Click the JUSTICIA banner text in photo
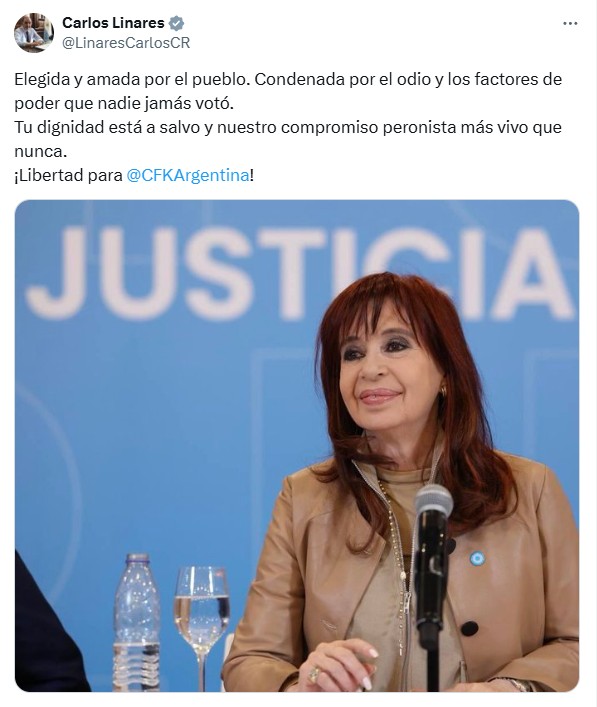This screenshot has width=597, height=707. 300,273
